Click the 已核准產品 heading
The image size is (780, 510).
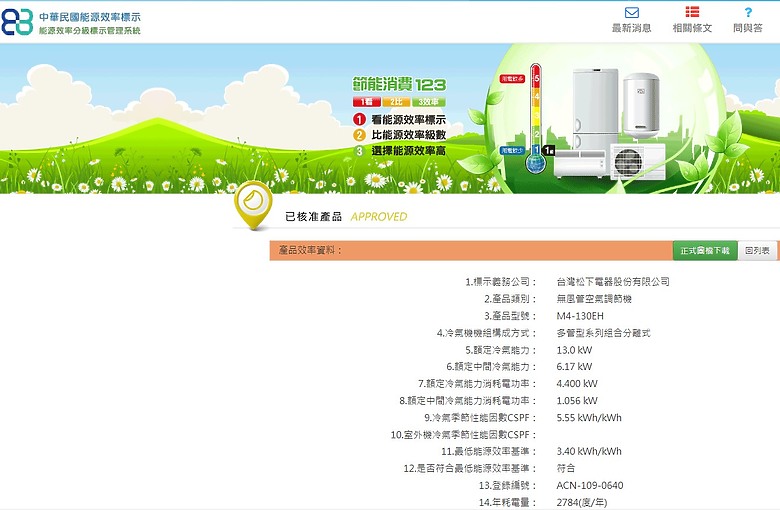click(x=313, y=216)
